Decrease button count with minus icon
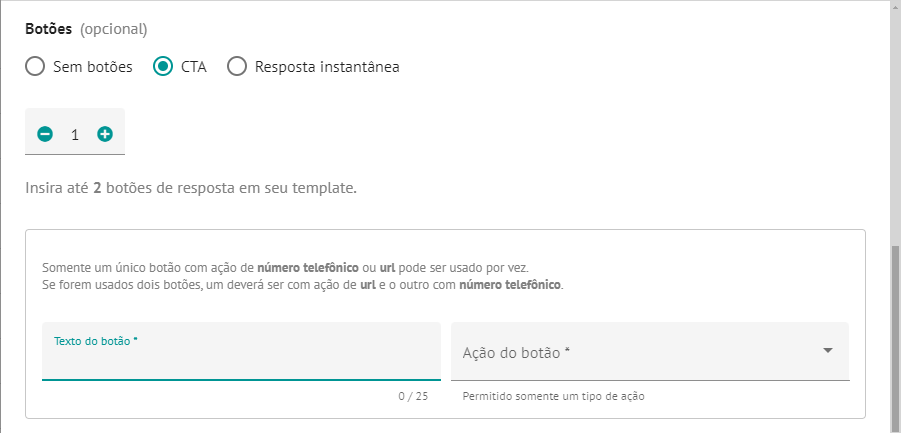 pos(45,134)
